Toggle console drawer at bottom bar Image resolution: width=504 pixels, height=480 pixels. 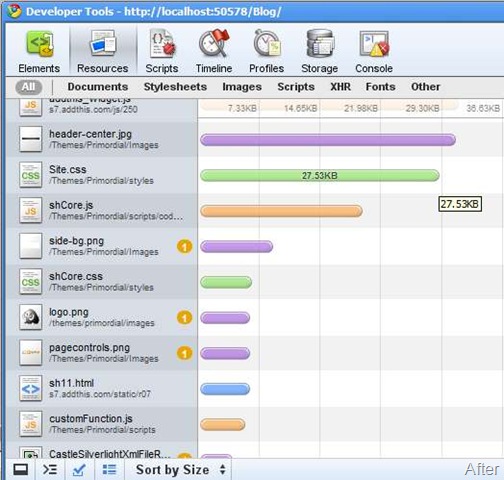[50, 470]
